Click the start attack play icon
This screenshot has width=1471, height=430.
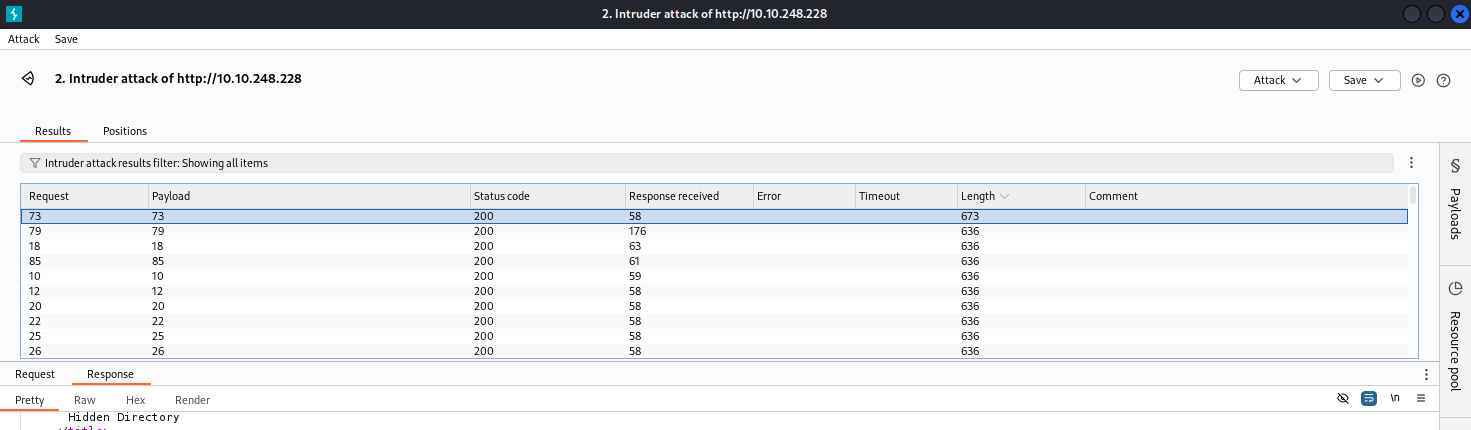pos(1418,80)
